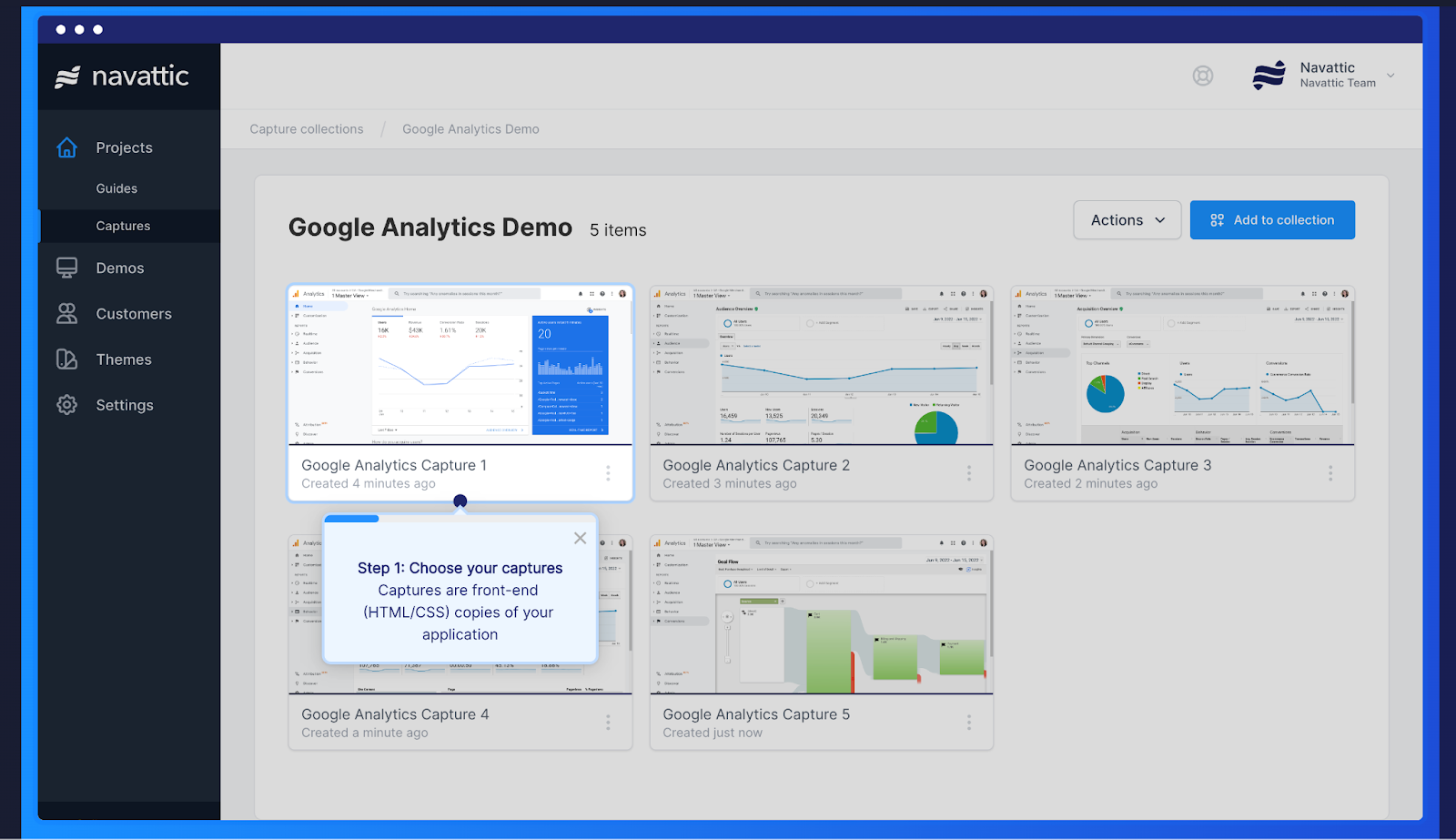The width and height of the screenshot is (1456, 840).
Task: Click the help lifebuoy icon
Action: coord(1203,76)
